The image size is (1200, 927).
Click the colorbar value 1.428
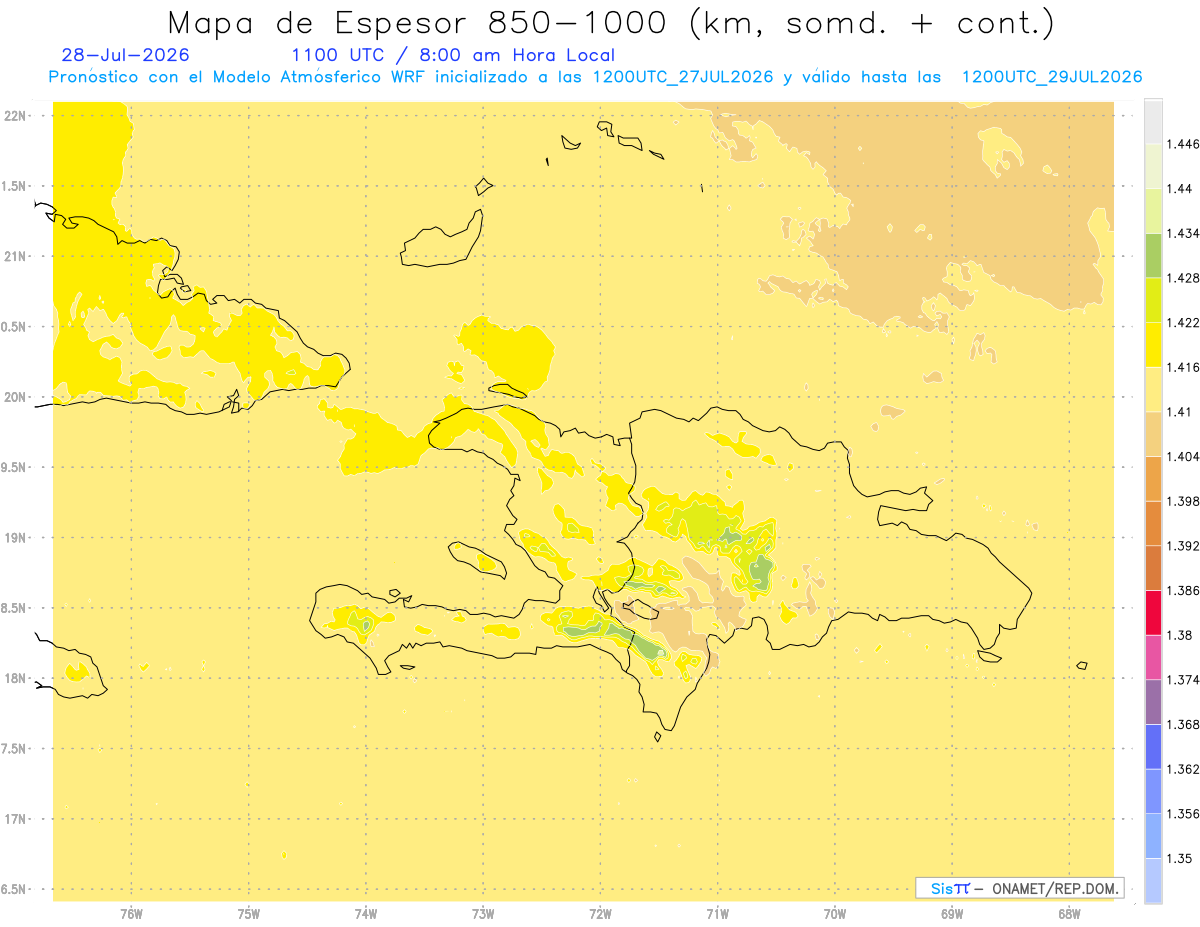click(1182, 278)
